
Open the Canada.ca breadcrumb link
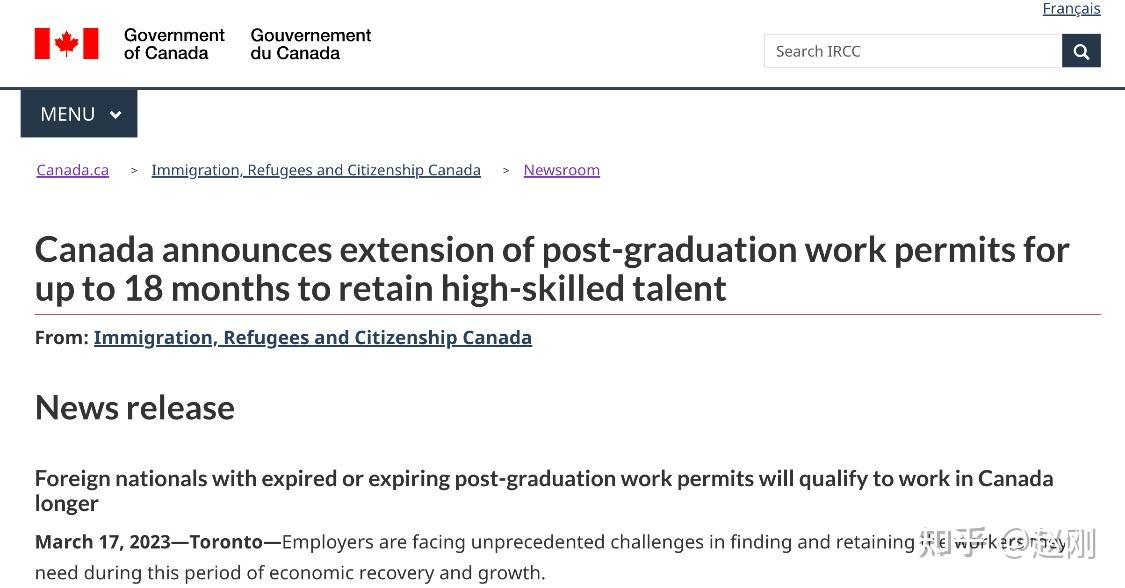[x=73, y=170]
